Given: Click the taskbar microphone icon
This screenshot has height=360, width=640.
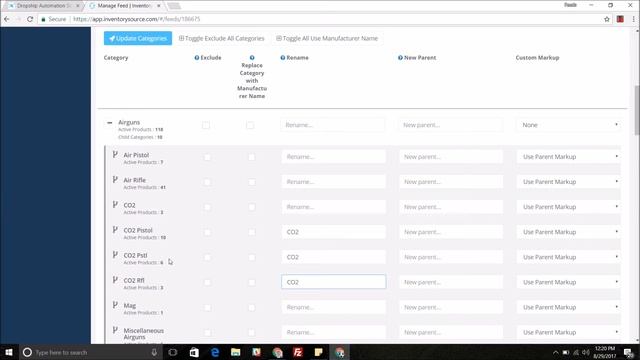Looking at the screenshot, I should tap(154, 352).
